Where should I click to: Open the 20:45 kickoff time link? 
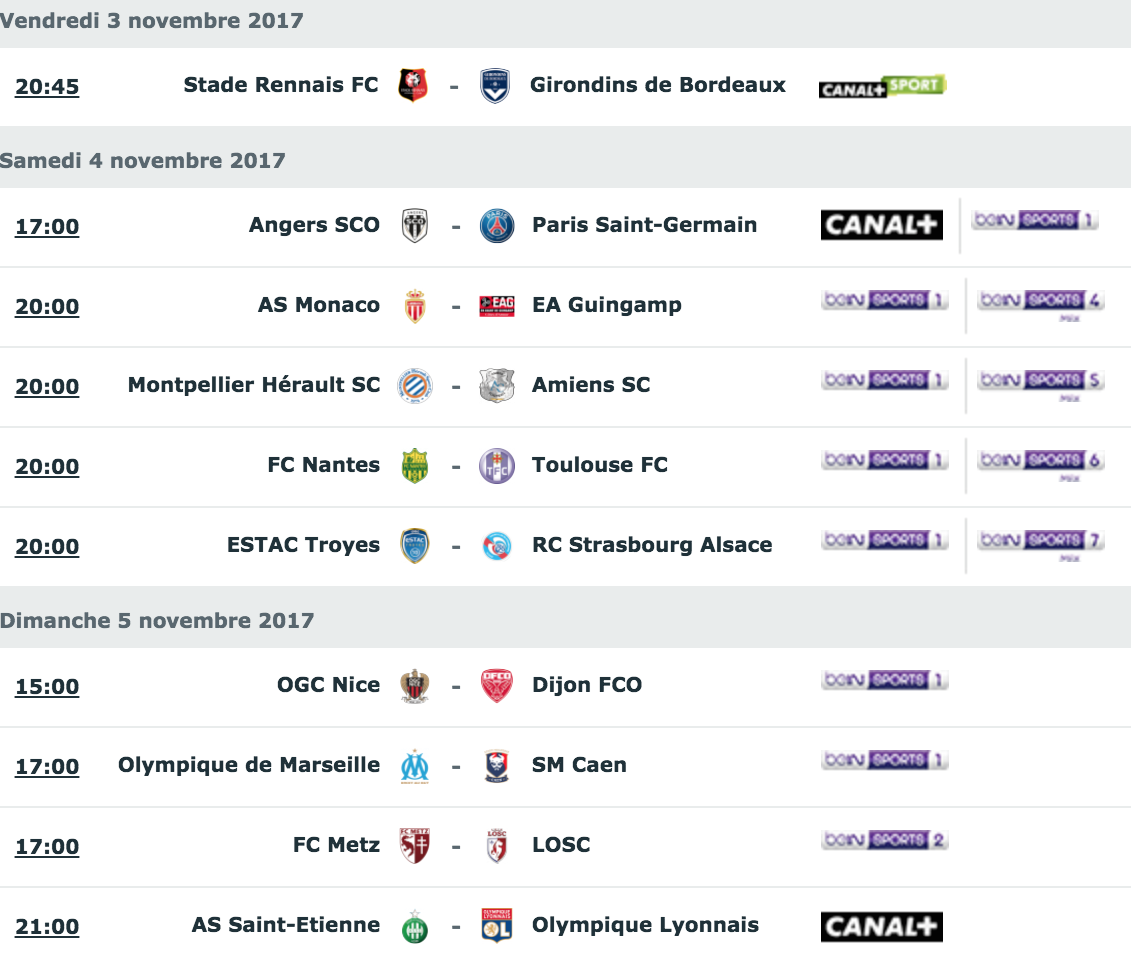click(x=47, y=87)
